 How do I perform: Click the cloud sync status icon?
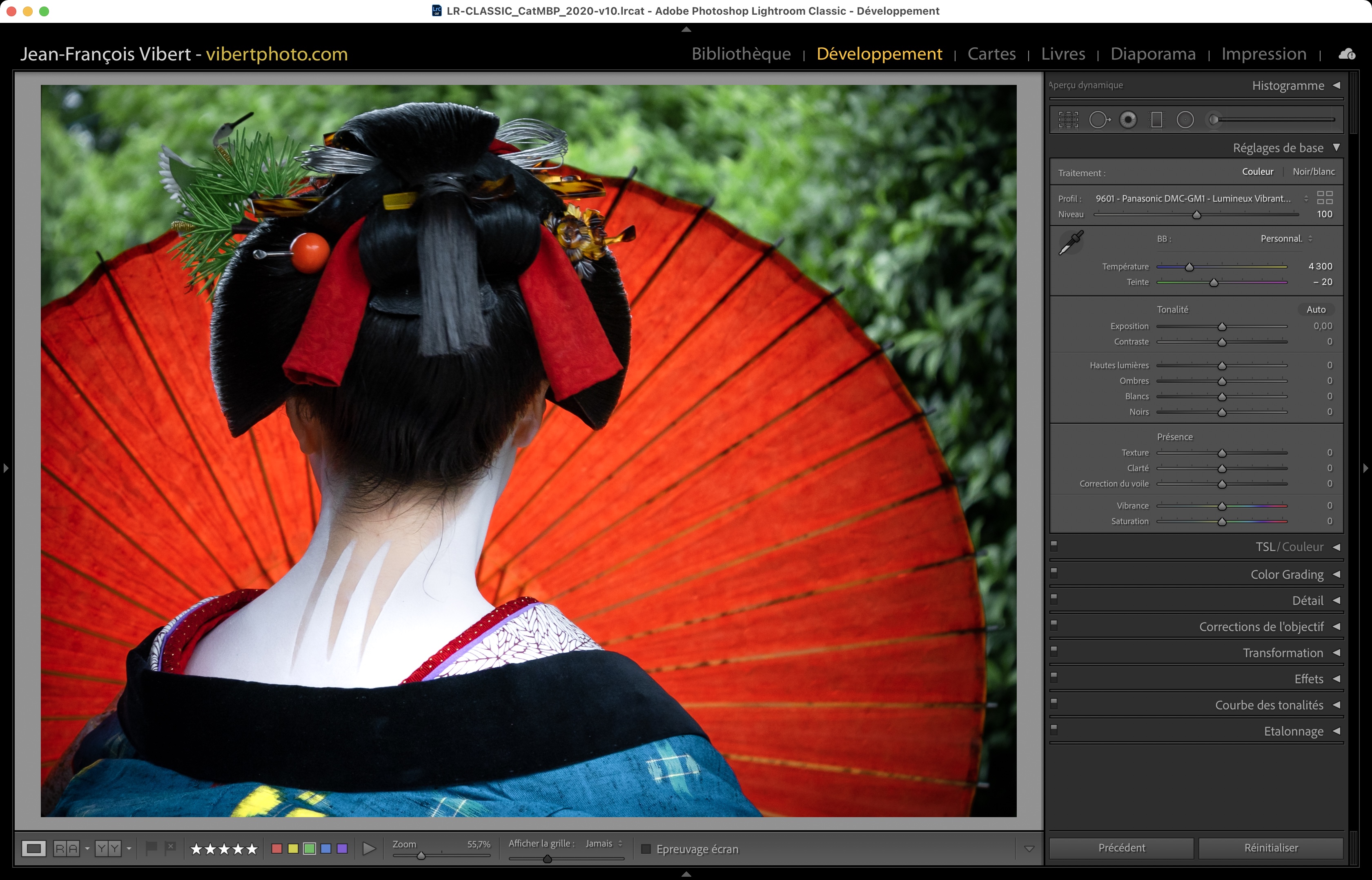click(1347, 54)
